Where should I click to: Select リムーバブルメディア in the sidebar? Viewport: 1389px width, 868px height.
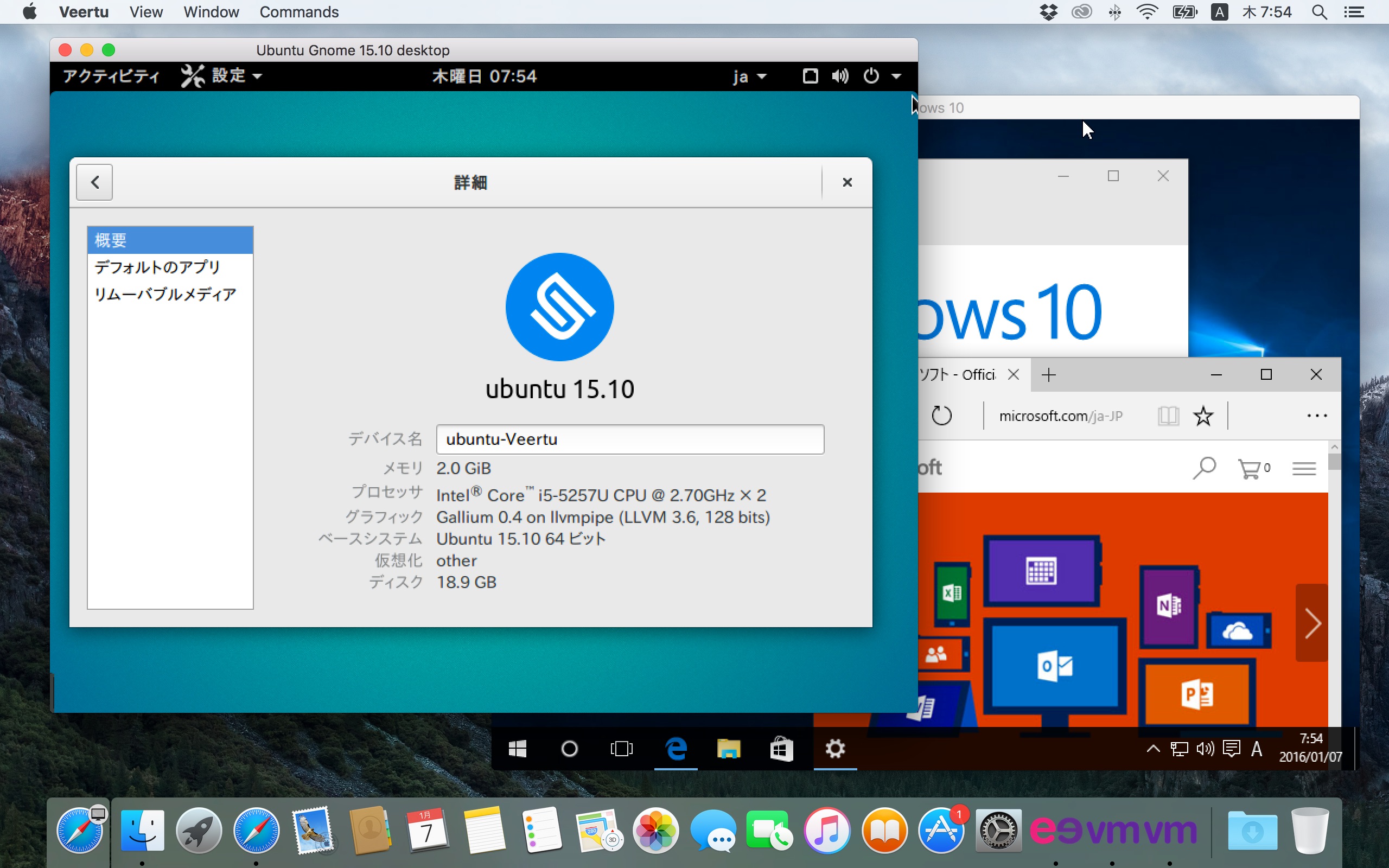click(165, 294)
